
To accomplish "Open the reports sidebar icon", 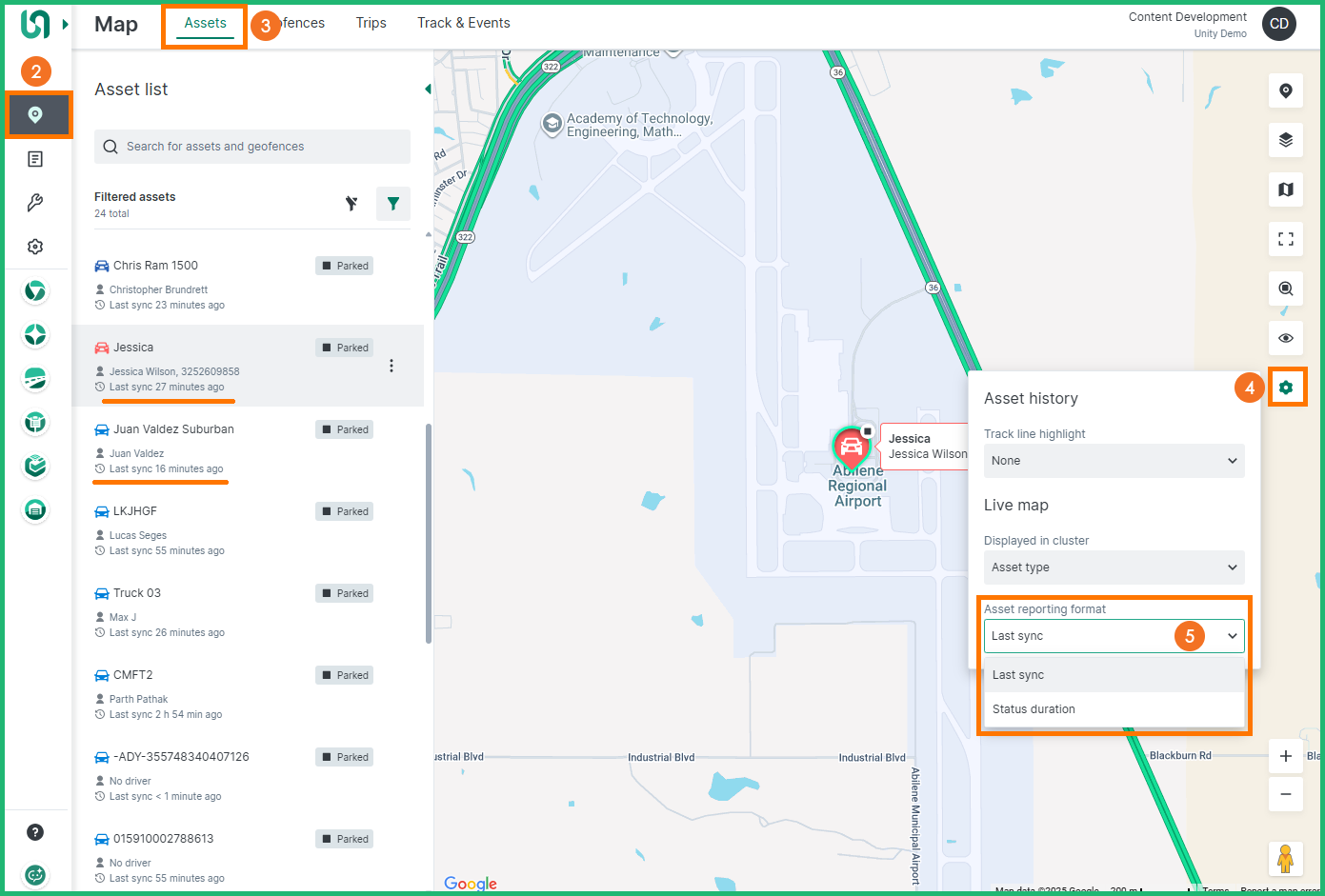I will [x=35, y=159].
